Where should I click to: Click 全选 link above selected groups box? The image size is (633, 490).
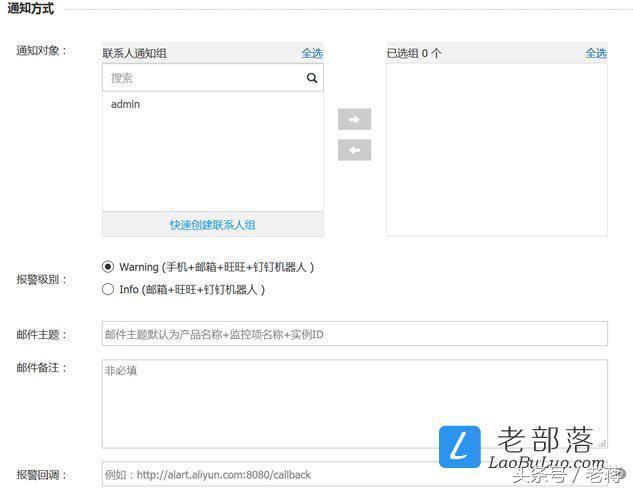tap(596, 53)
